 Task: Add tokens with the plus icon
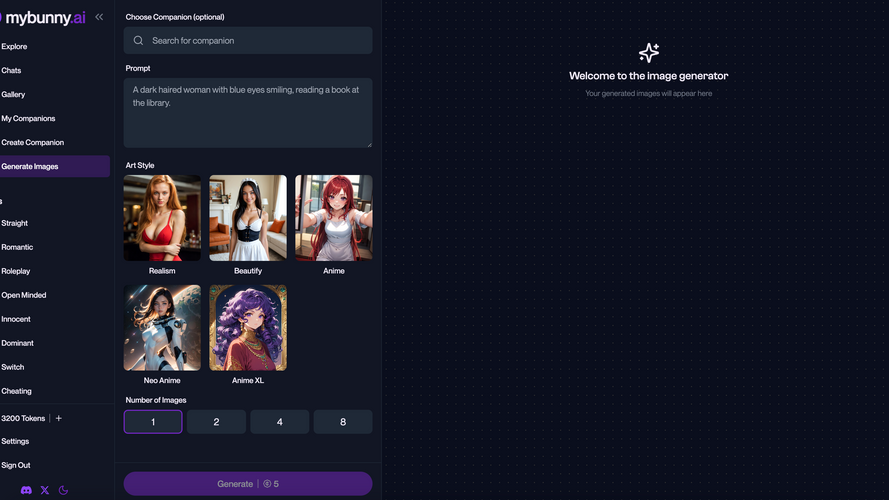(x=58, y=418)
